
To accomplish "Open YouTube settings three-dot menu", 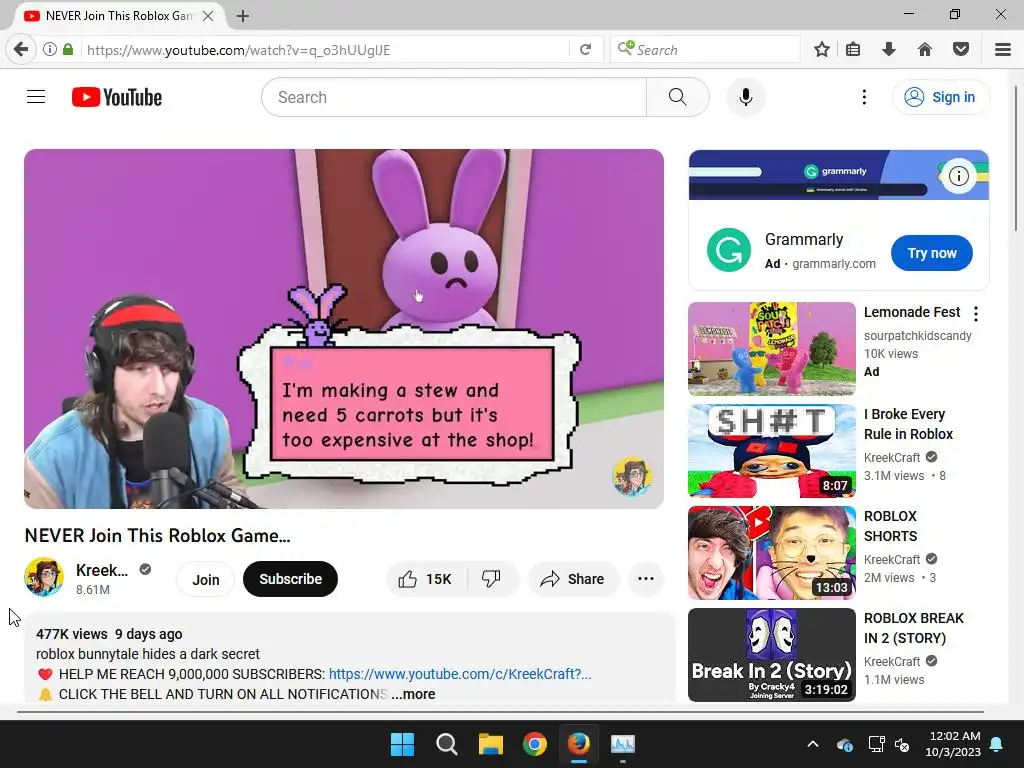I will 864,97.
